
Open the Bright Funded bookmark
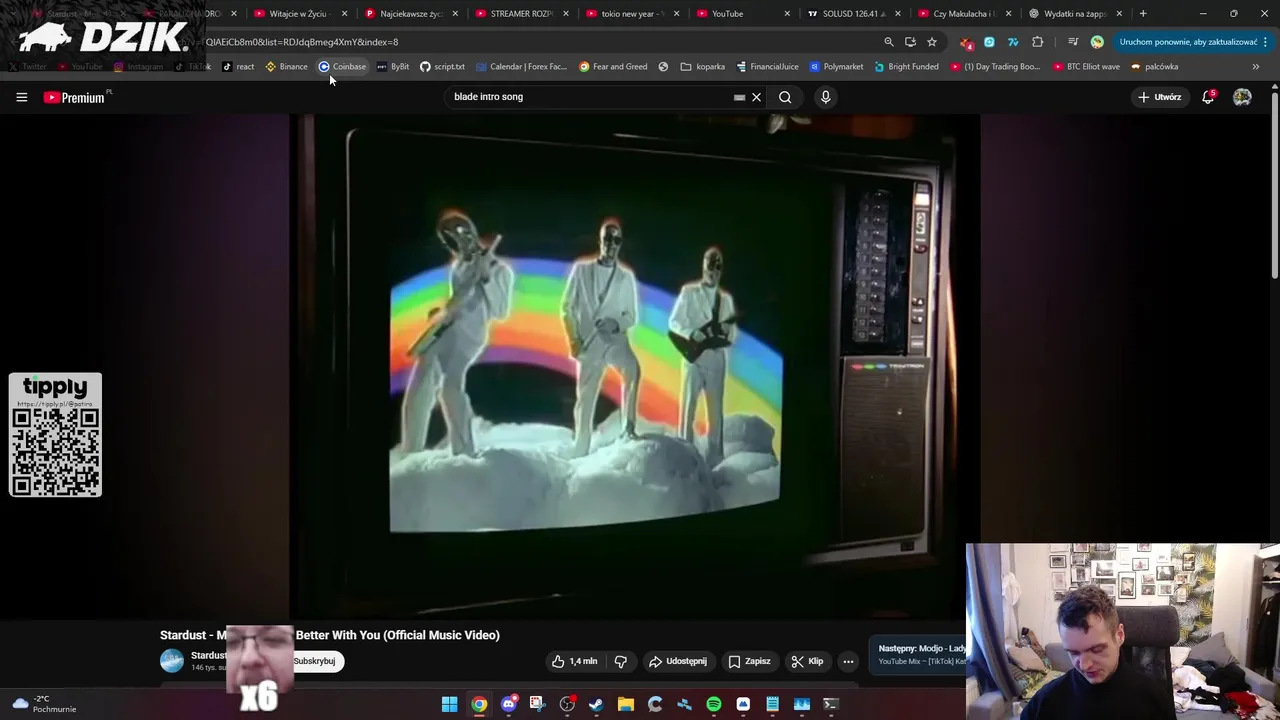pyautogui.click(x=906, y=67)
